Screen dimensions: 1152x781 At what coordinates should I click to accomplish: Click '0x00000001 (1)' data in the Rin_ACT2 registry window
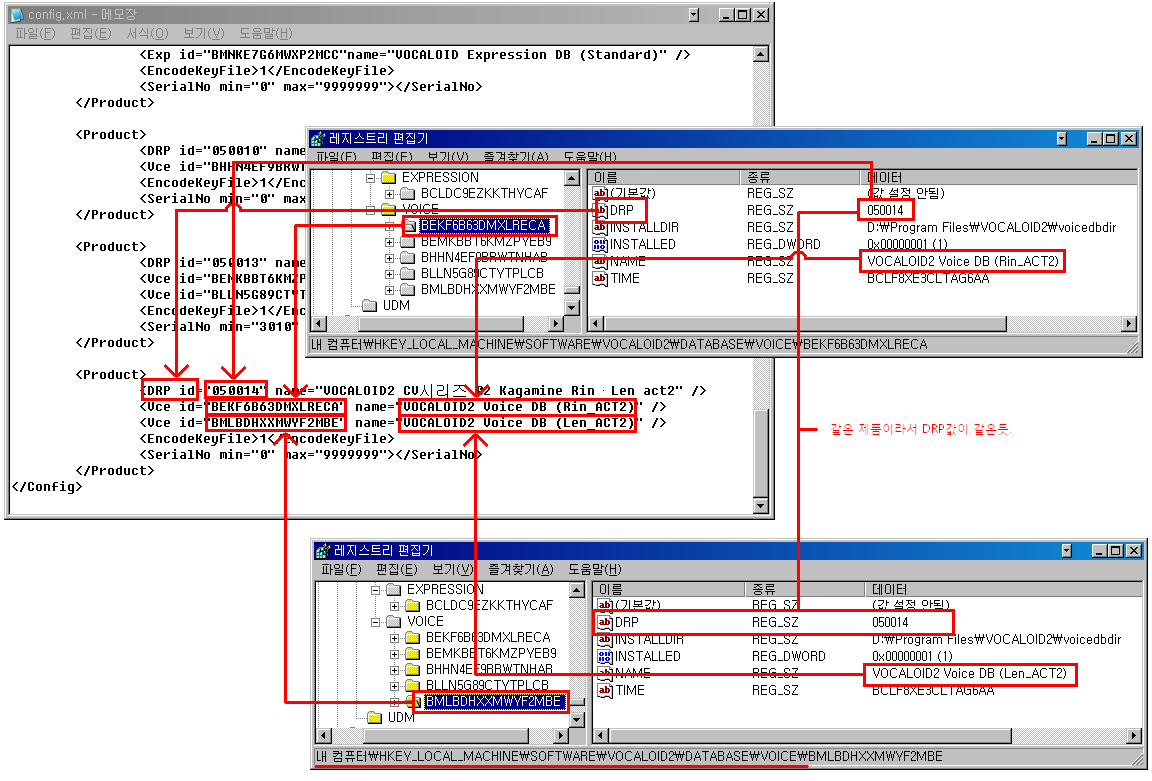tap(907, 245)
